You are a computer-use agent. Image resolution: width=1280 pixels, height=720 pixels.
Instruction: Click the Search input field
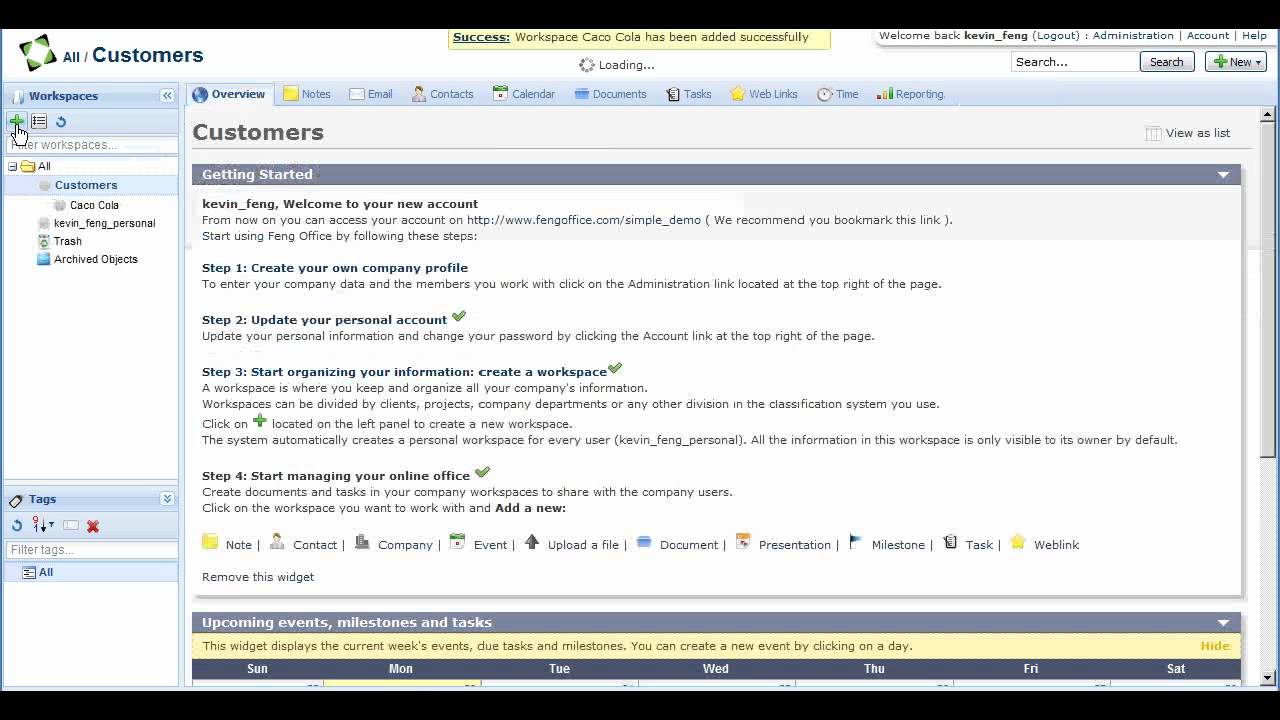point(1074,62)
